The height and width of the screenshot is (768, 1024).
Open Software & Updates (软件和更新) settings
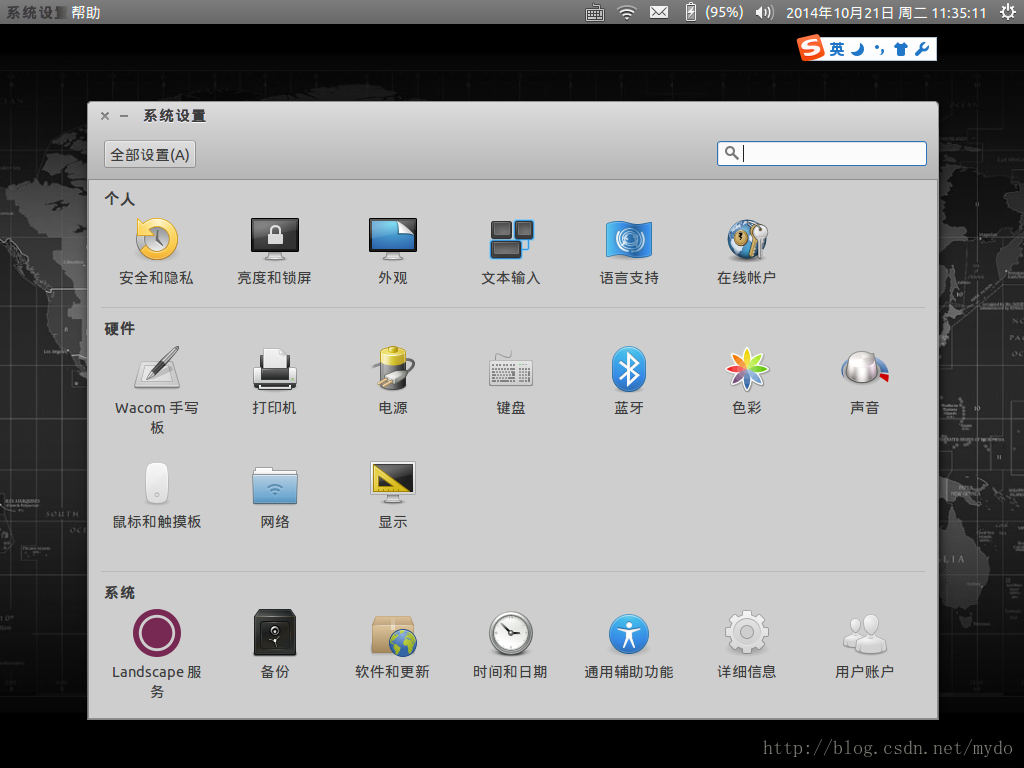coord(392,645)
